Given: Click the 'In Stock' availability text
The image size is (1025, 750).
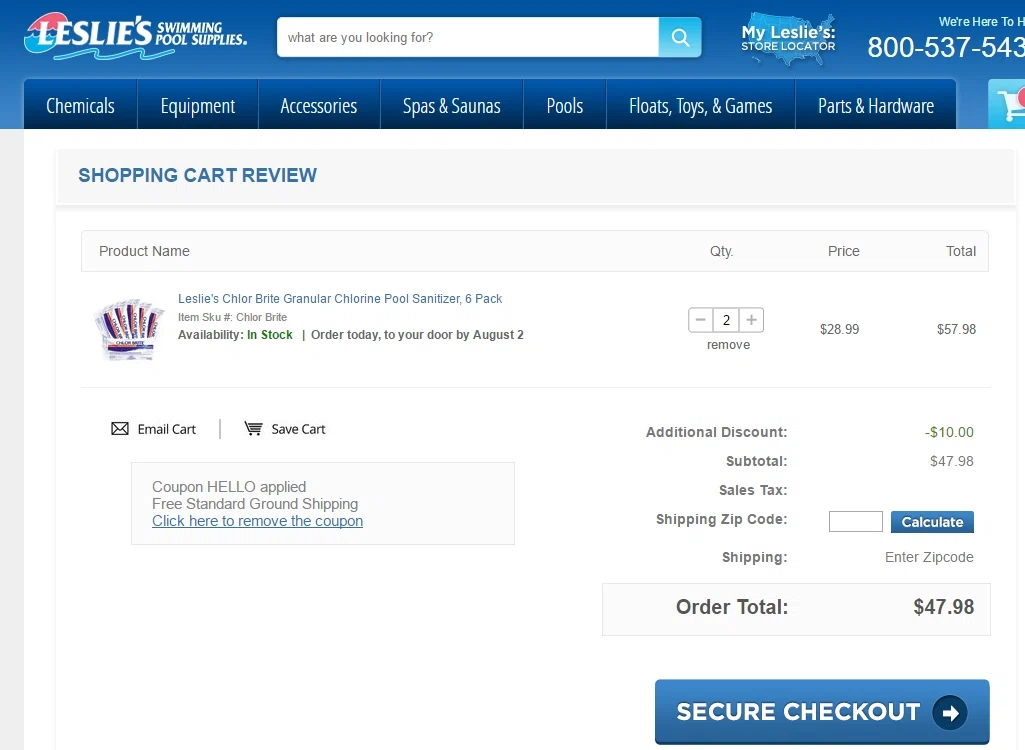Looking at the screenshot, I should 269,335.
